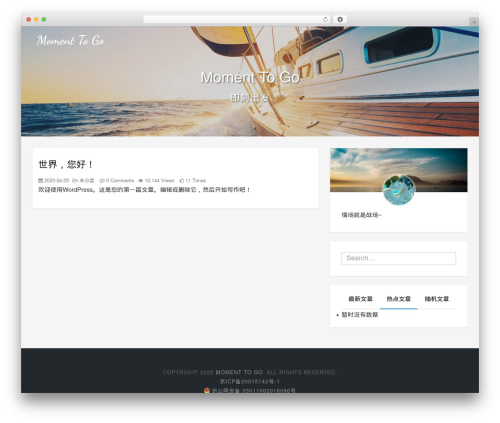Viewport: 500px width, 423px height.
Task: Click the police badge icon in footer
Action: (207, 390)
